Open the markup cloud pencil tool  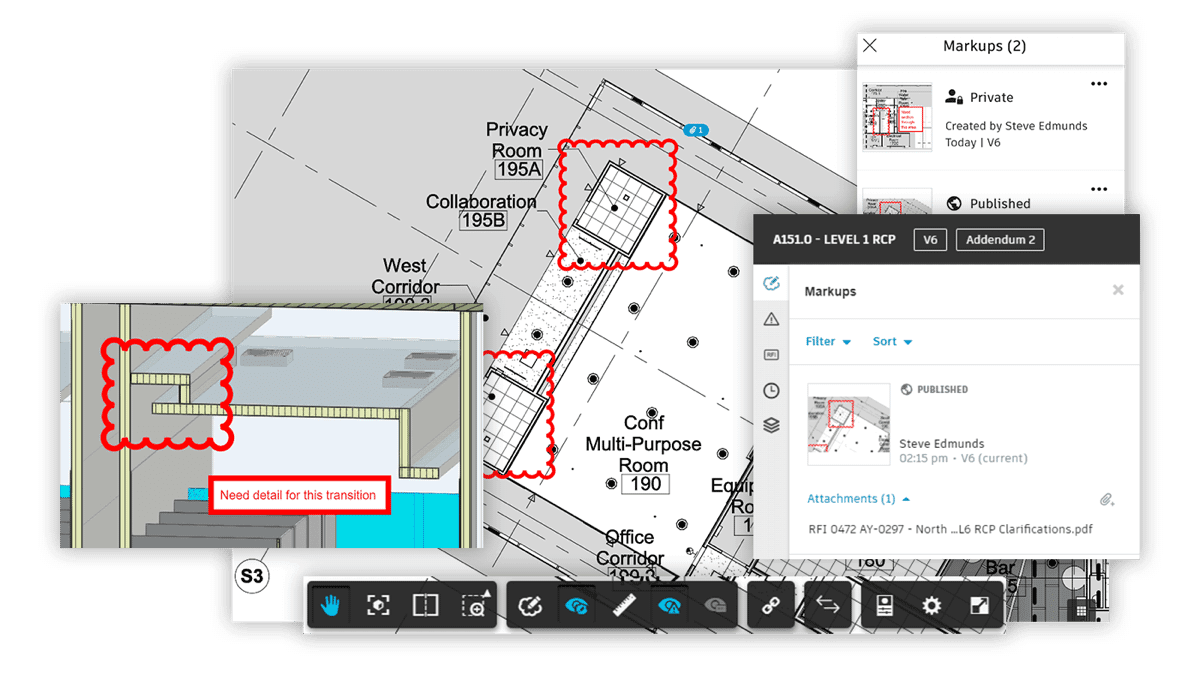[x=530, y=606]
